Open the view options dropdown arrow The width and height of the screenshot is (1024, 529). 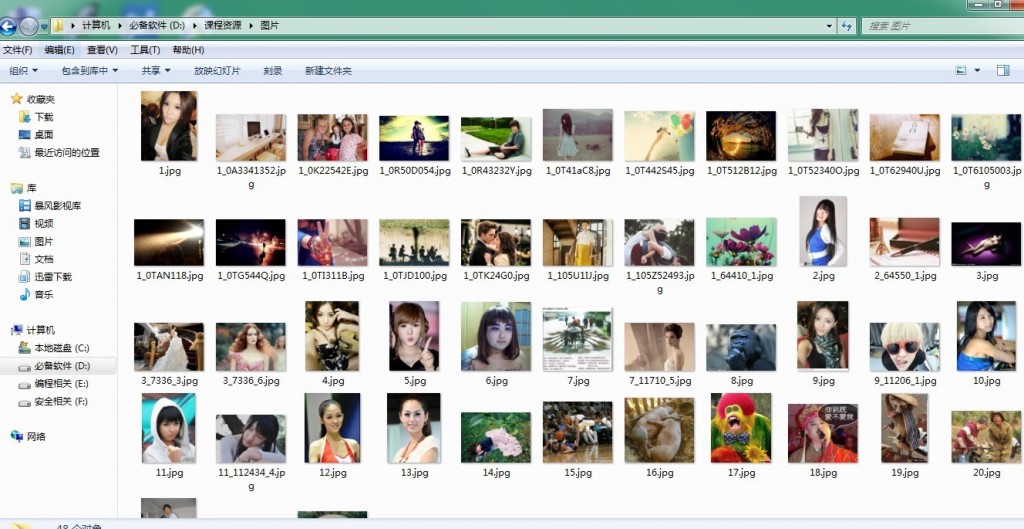click(977, 71)
